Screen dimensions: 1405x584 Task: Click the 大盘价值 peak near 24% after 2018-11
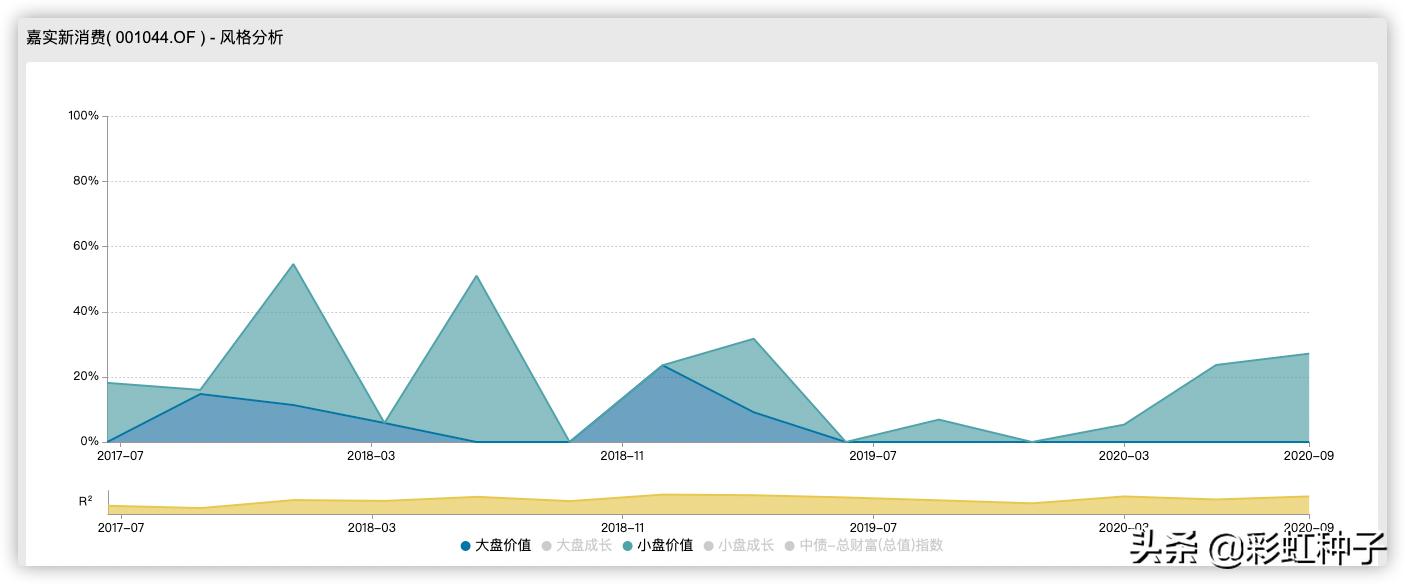(662, 365)
